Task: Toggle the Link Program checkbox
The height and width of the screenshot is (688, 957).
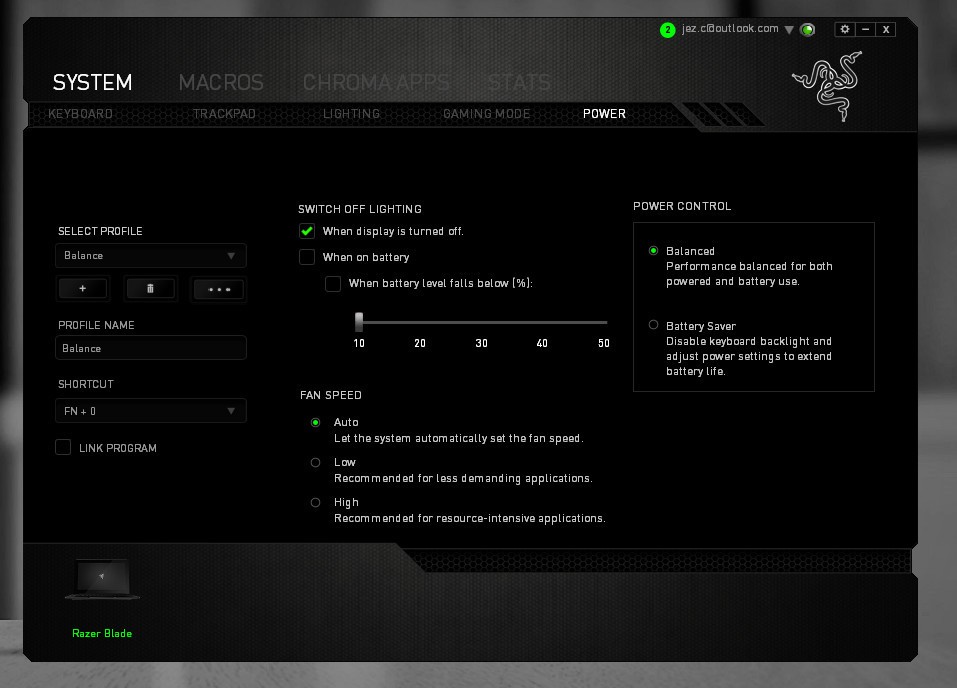Action: point(63,447)
